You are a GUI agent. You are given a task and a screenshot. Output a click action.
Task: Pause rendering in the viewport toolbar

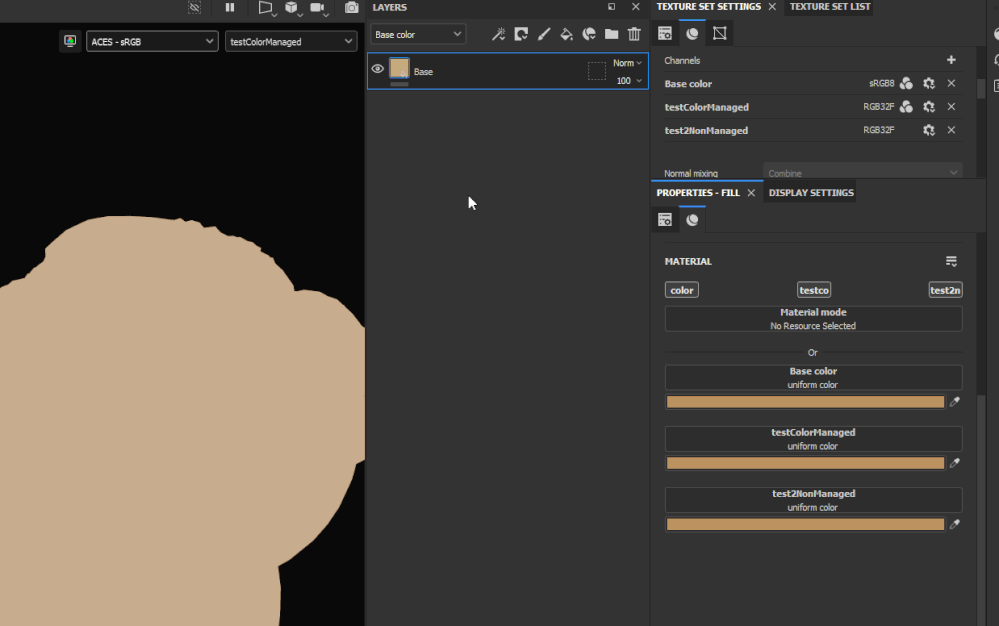point(230,8)
